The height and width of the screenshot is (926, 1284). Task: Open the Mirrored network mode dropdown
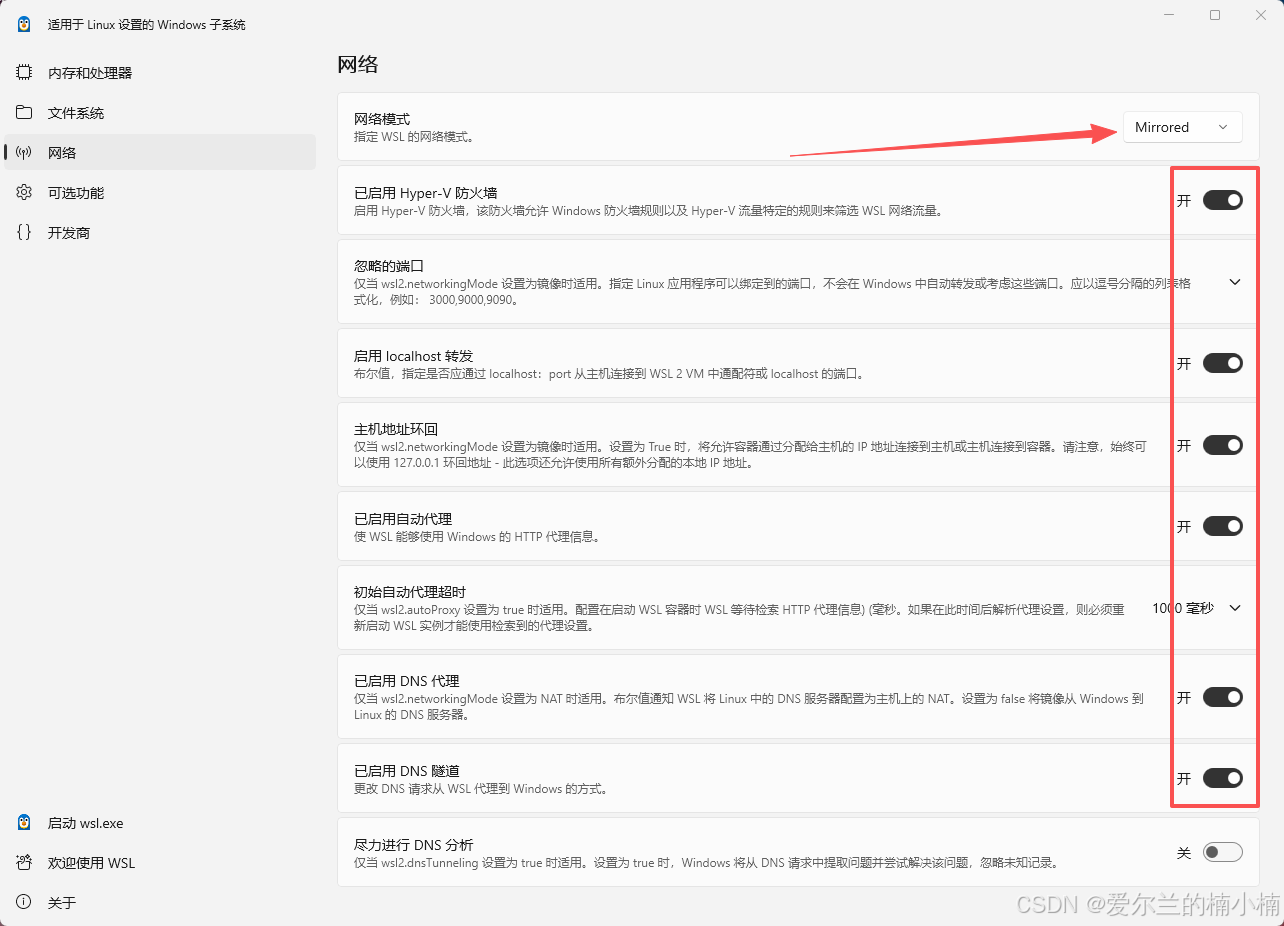coord(1182,127)
